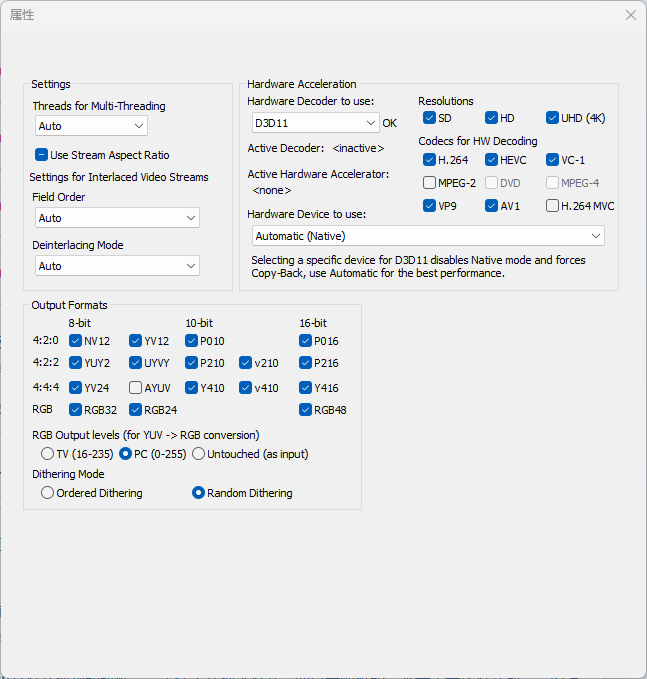
Task: Select TV (16-235) RGB output level
Action: 48,454
